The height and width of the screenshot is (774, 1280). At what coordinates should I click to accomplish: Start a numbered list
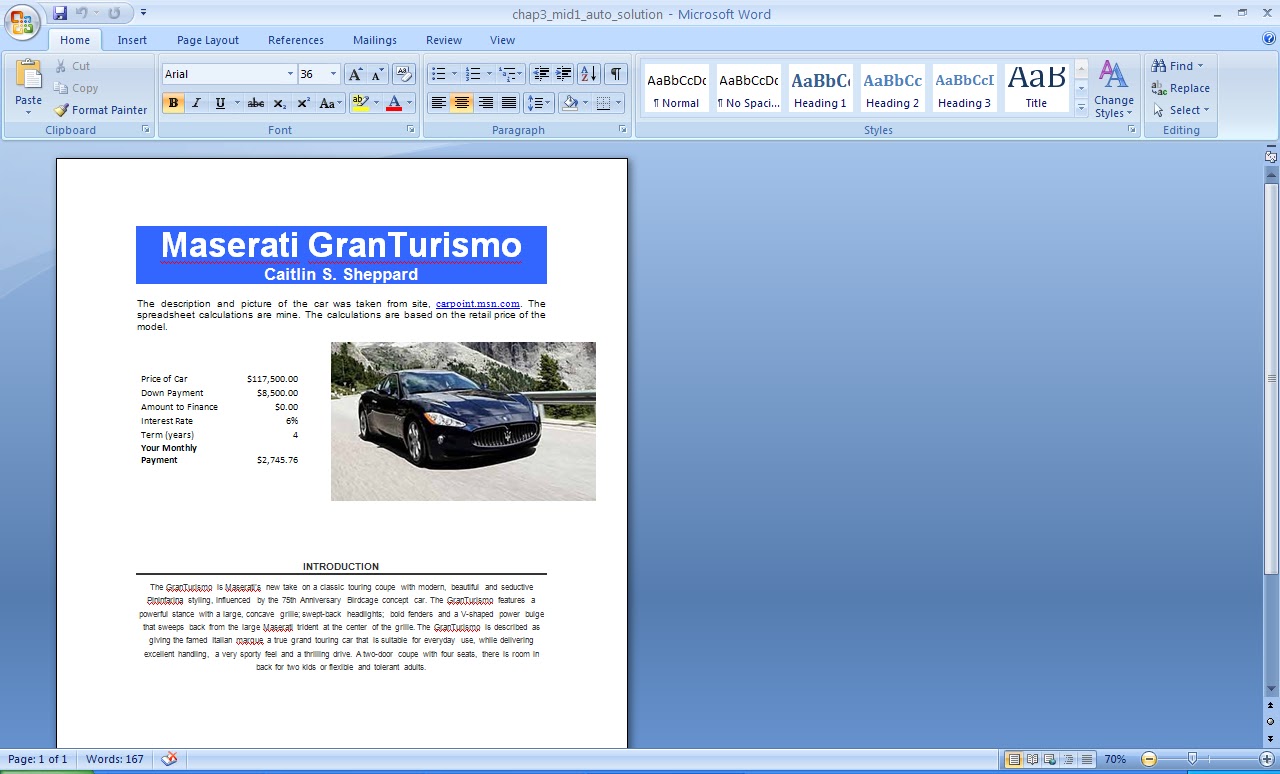[473, 74]
